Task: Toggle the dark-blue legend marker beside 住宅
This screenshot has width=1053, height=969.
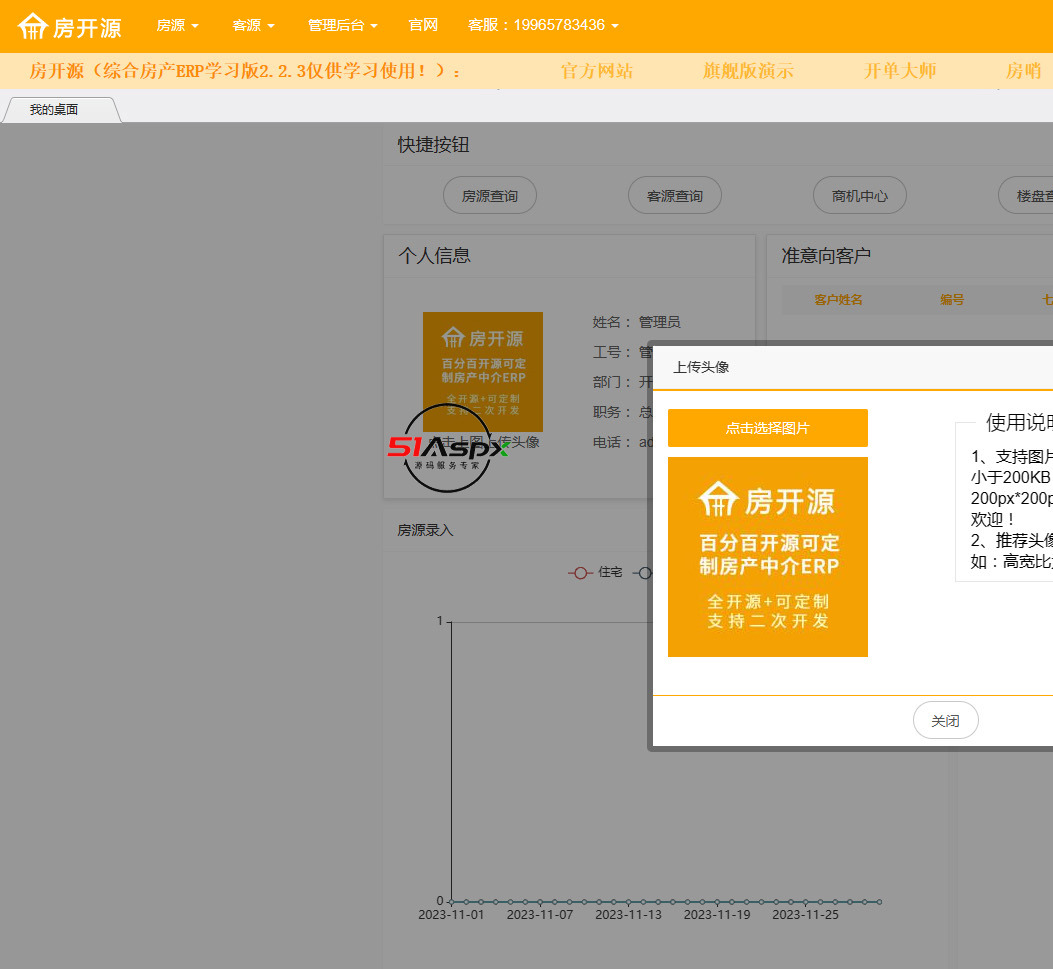Action: point(644,573)
